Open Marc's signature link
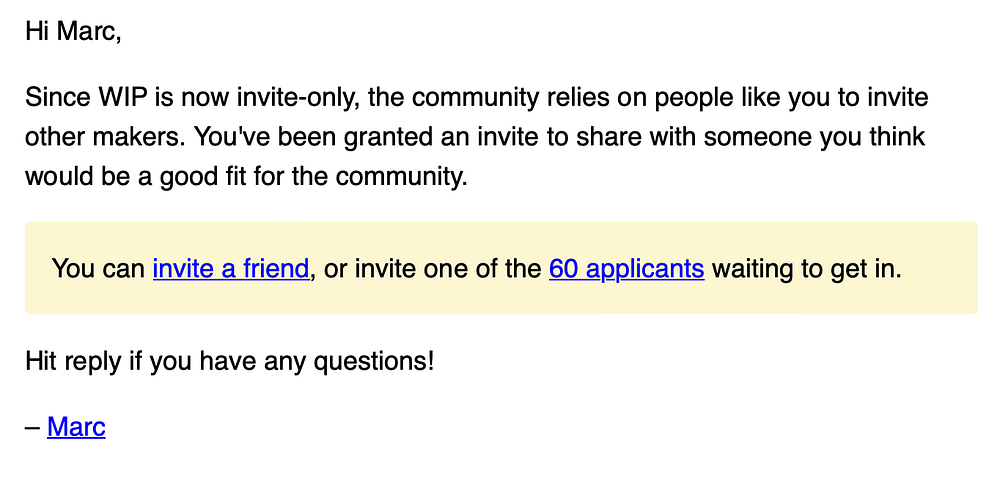This screenshot has width=1000, height=477. (x=77, y=427)
